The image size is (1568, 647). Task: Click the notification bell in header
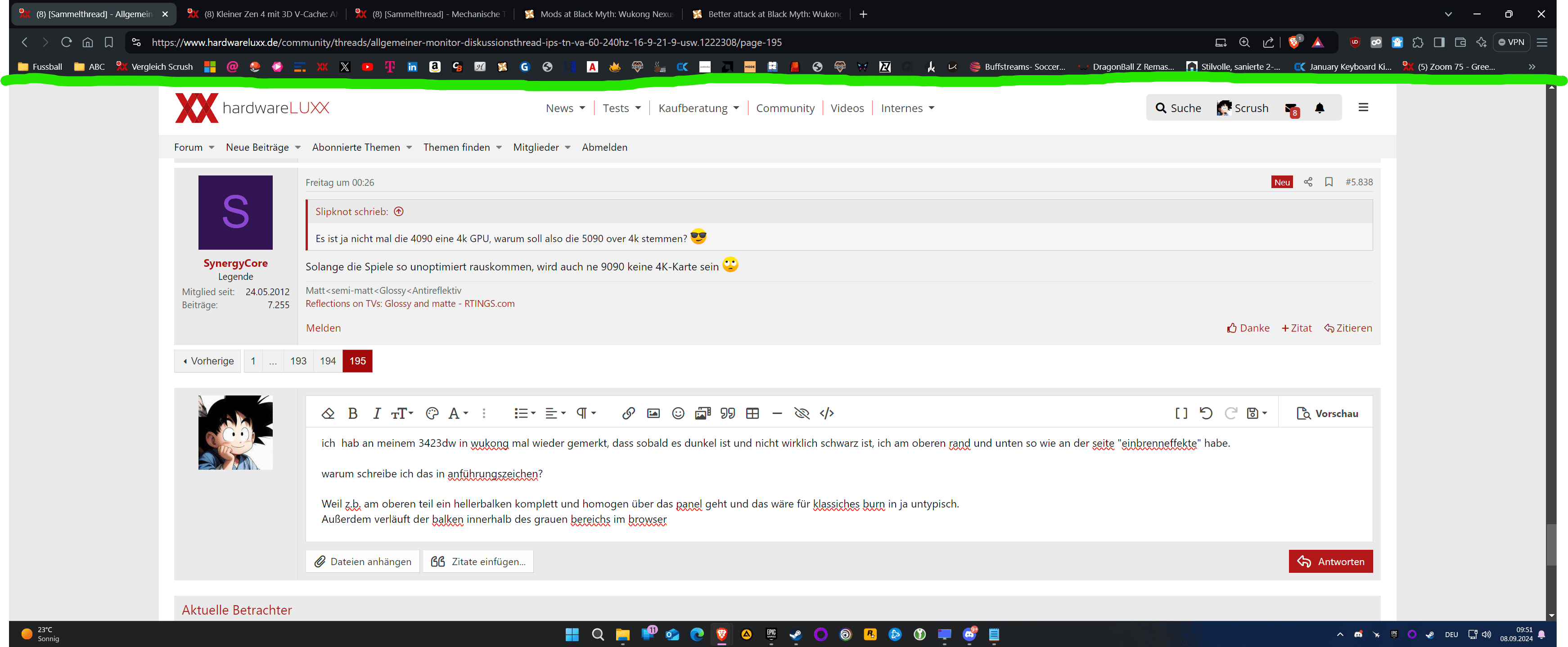[x=1319, y=108]
